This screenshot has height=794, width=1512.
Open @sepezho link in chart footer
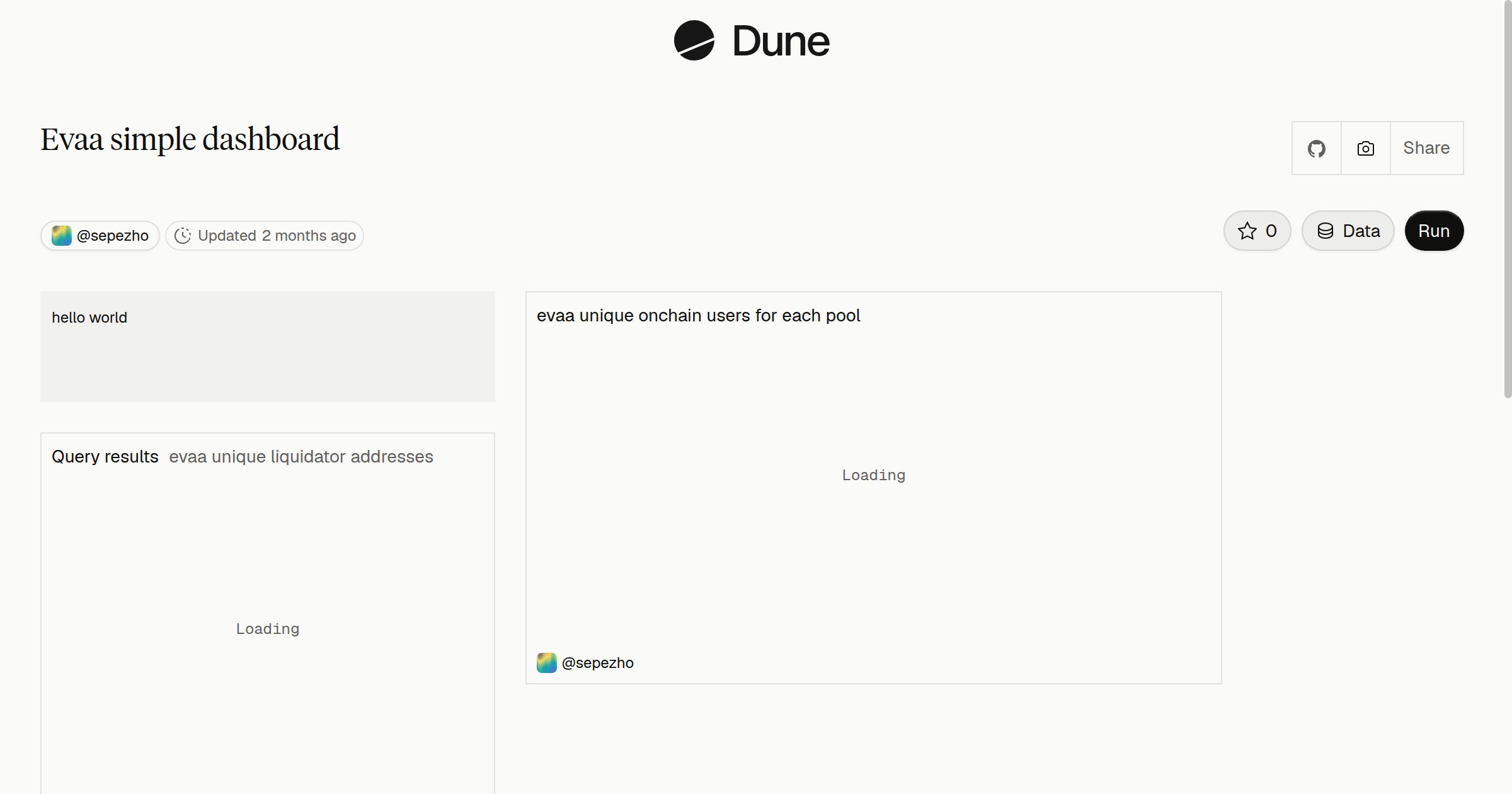pos(597,663)
